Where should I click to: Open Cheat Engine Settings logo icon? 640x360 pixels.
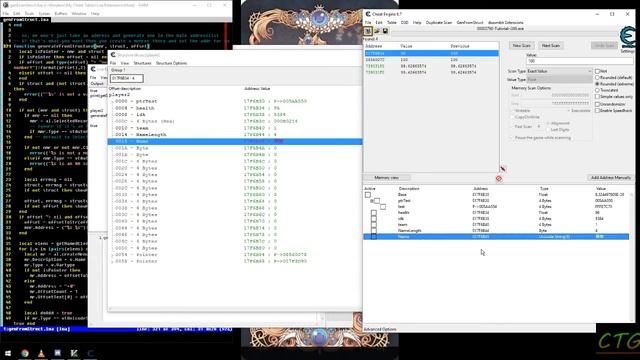coord(629,38)
